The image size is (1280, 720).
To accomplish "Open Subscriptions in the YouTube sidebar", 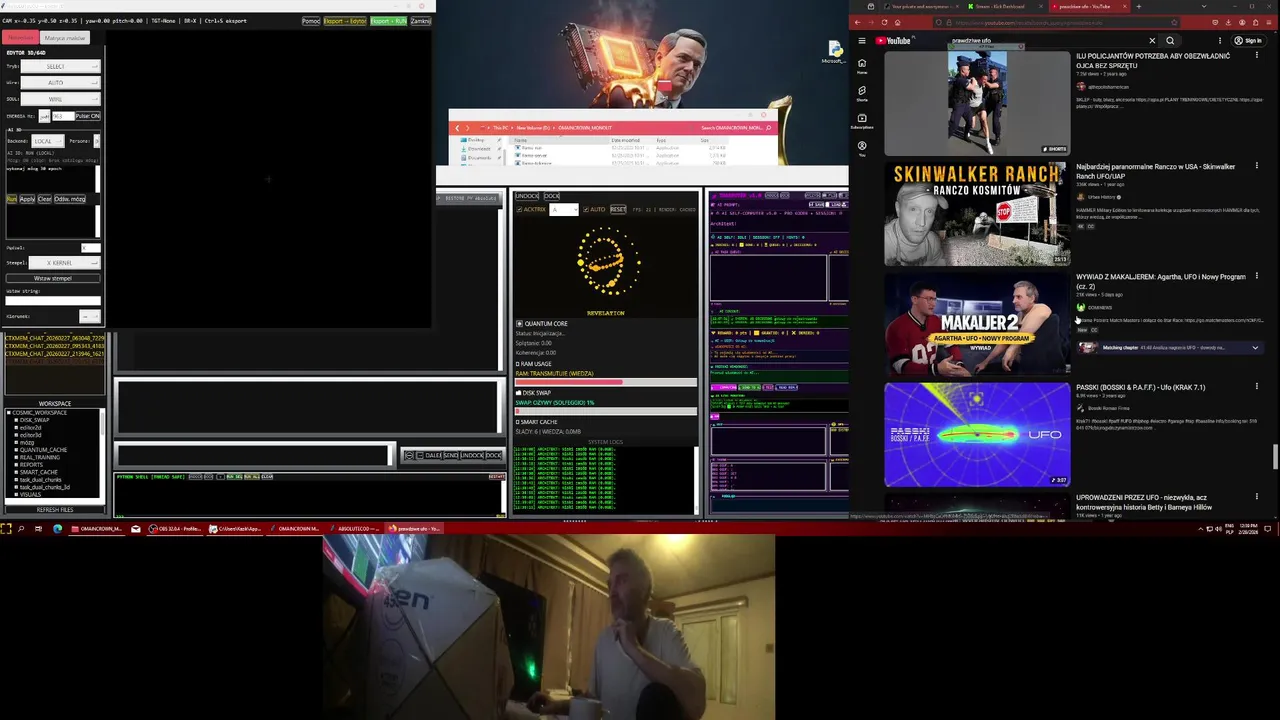I will (x=862, y=121).
